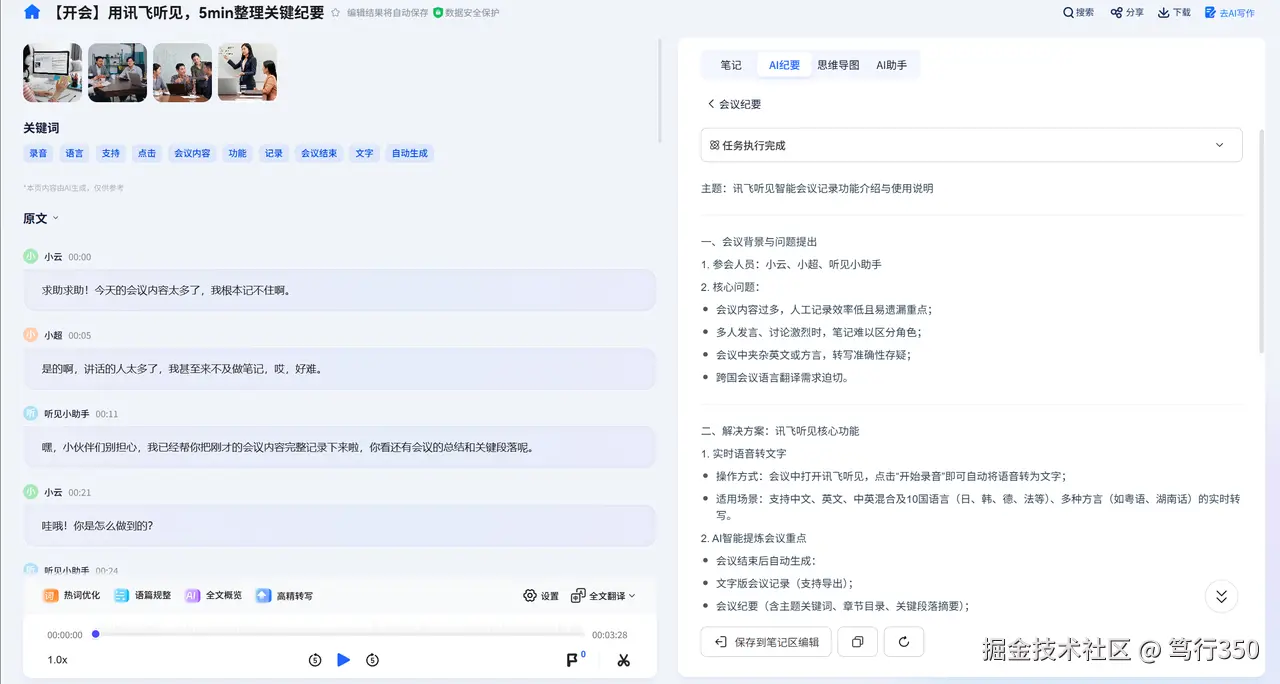1280x684 pixels.
Task: Click transcript line 是的啊，讲话的人太多了
Action: pyautogui.click(x=340, y=368)
